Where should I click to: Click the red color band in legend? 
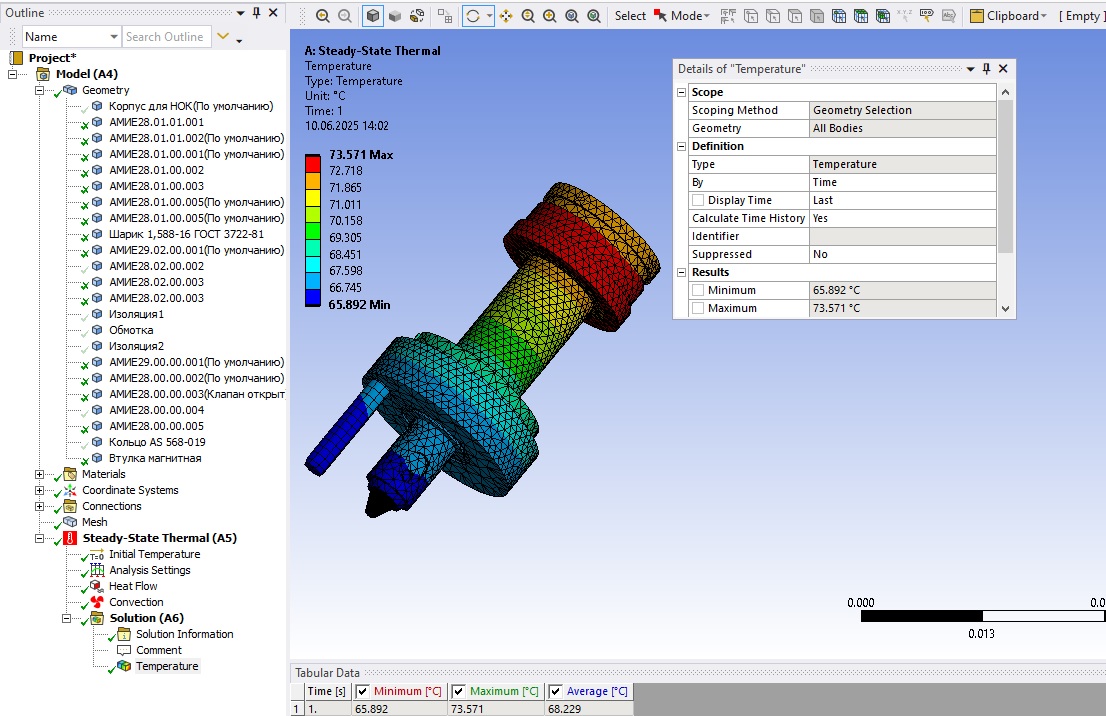click(x=312, y=163)
